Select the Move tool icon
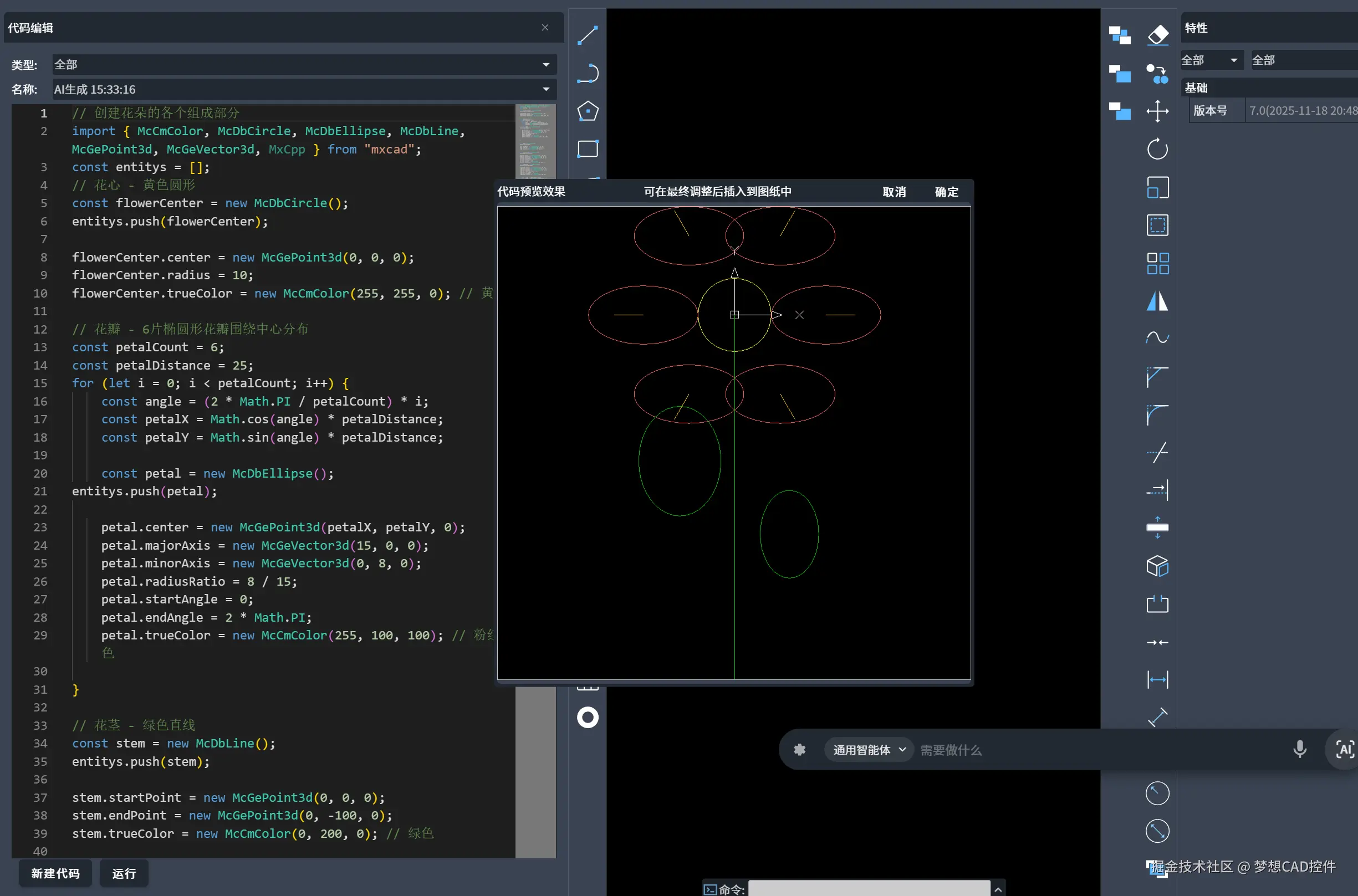The height and width of the screenshot is (896, 1358). tap(1157, 111)
